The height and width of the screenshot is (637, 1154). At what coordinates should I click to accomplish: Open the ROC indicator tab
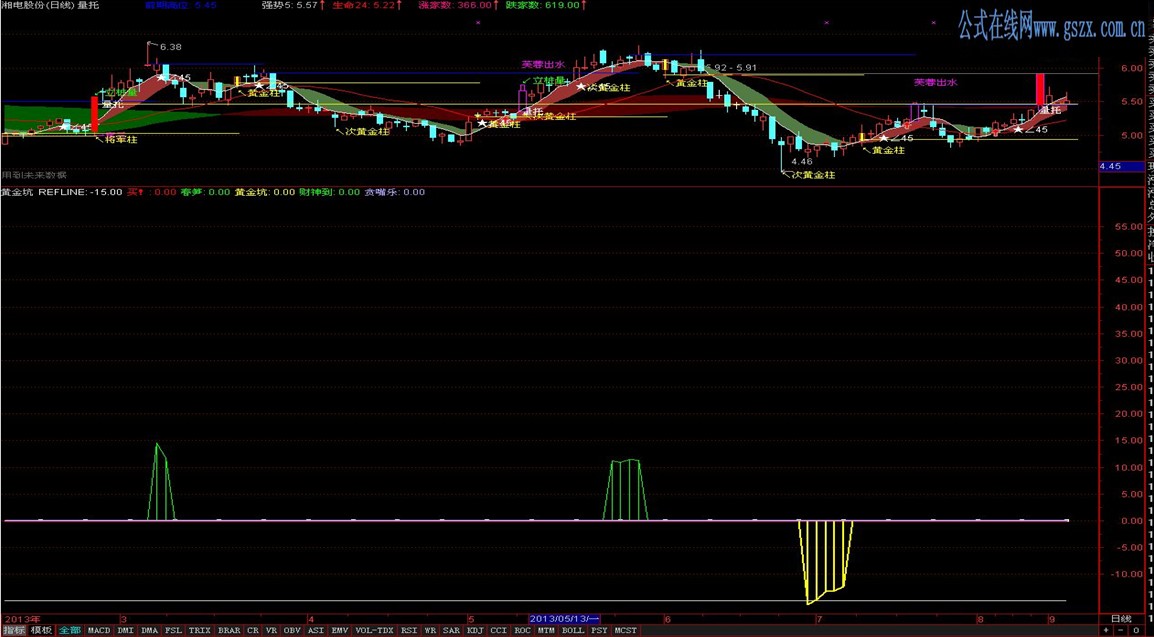click(523, 630)
